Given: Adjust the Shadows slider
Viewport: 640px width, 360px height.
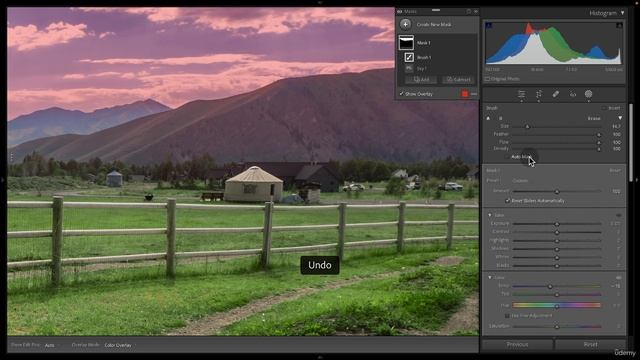Looking at the screenshot, I should pyautogui.click(x=556, y=249).
